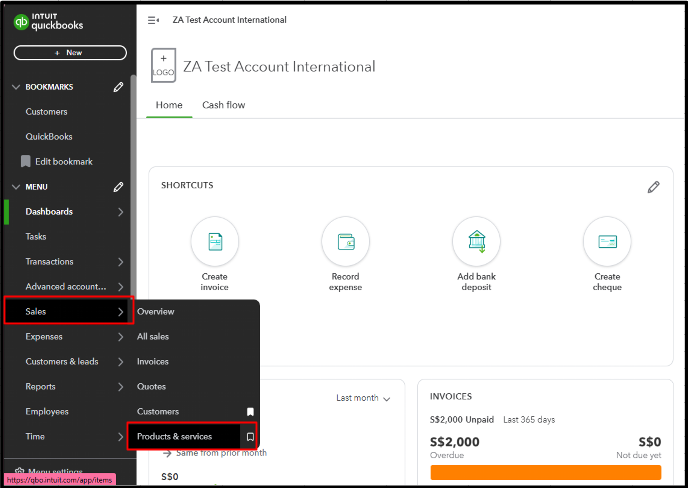Click the S$0 Not due yet amount
This screenshot has width=688, height=488.
(x=650, y=442)
